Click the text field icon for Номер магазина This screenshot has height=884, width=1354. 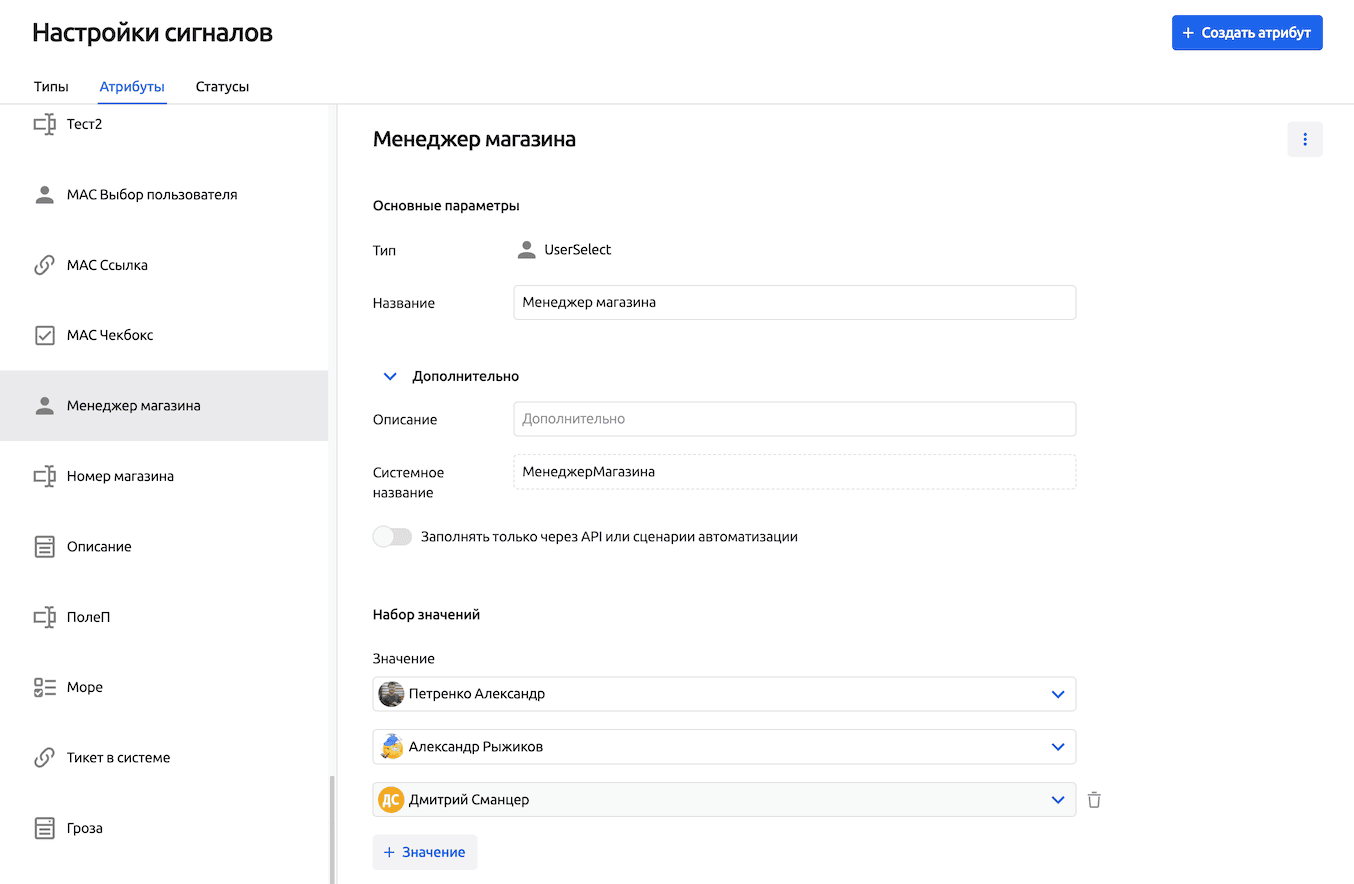(44, 477)
